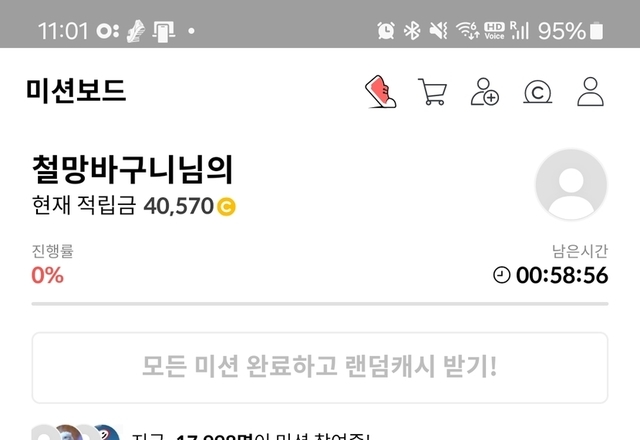
Task: Tap the invite friend person-plus icon
Action: (484, 91)
